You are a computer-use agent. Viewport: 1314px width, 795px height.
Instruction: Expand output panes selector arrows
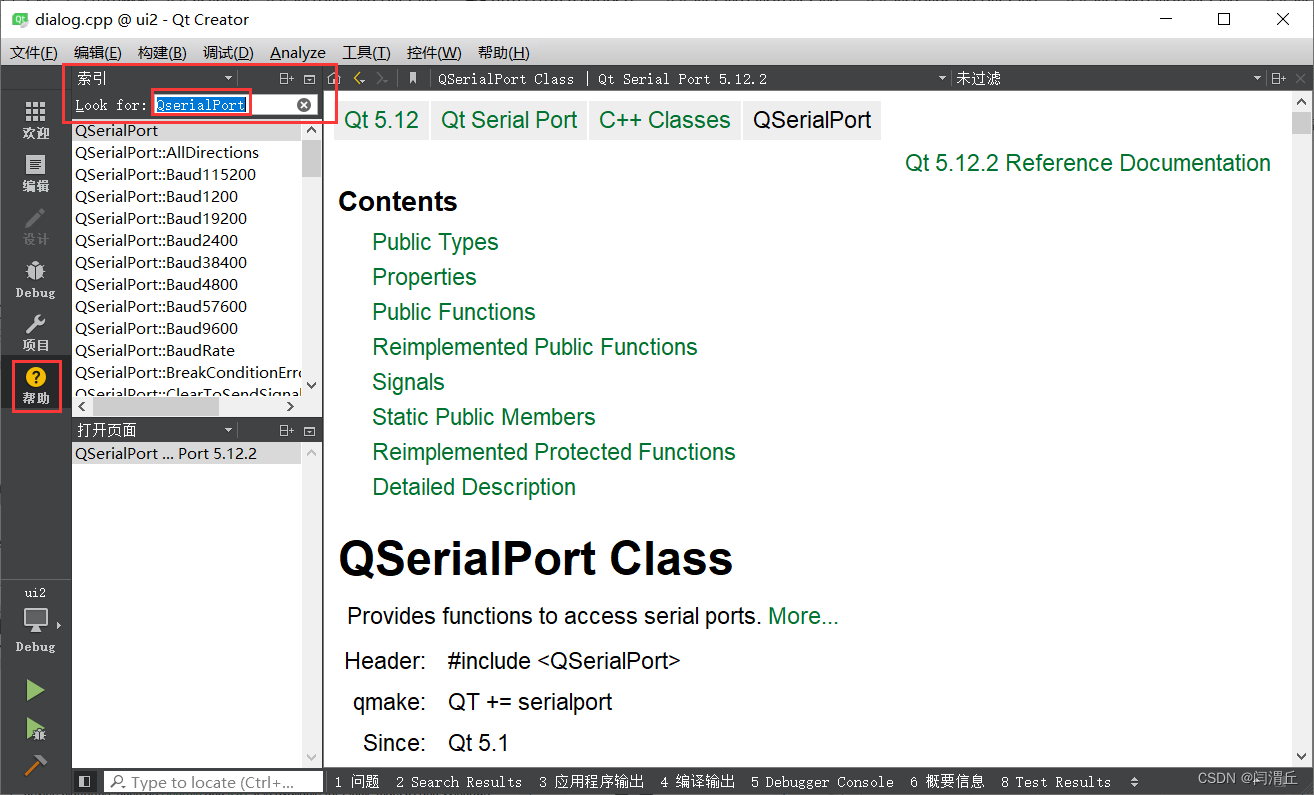[x=1134, y=782]
